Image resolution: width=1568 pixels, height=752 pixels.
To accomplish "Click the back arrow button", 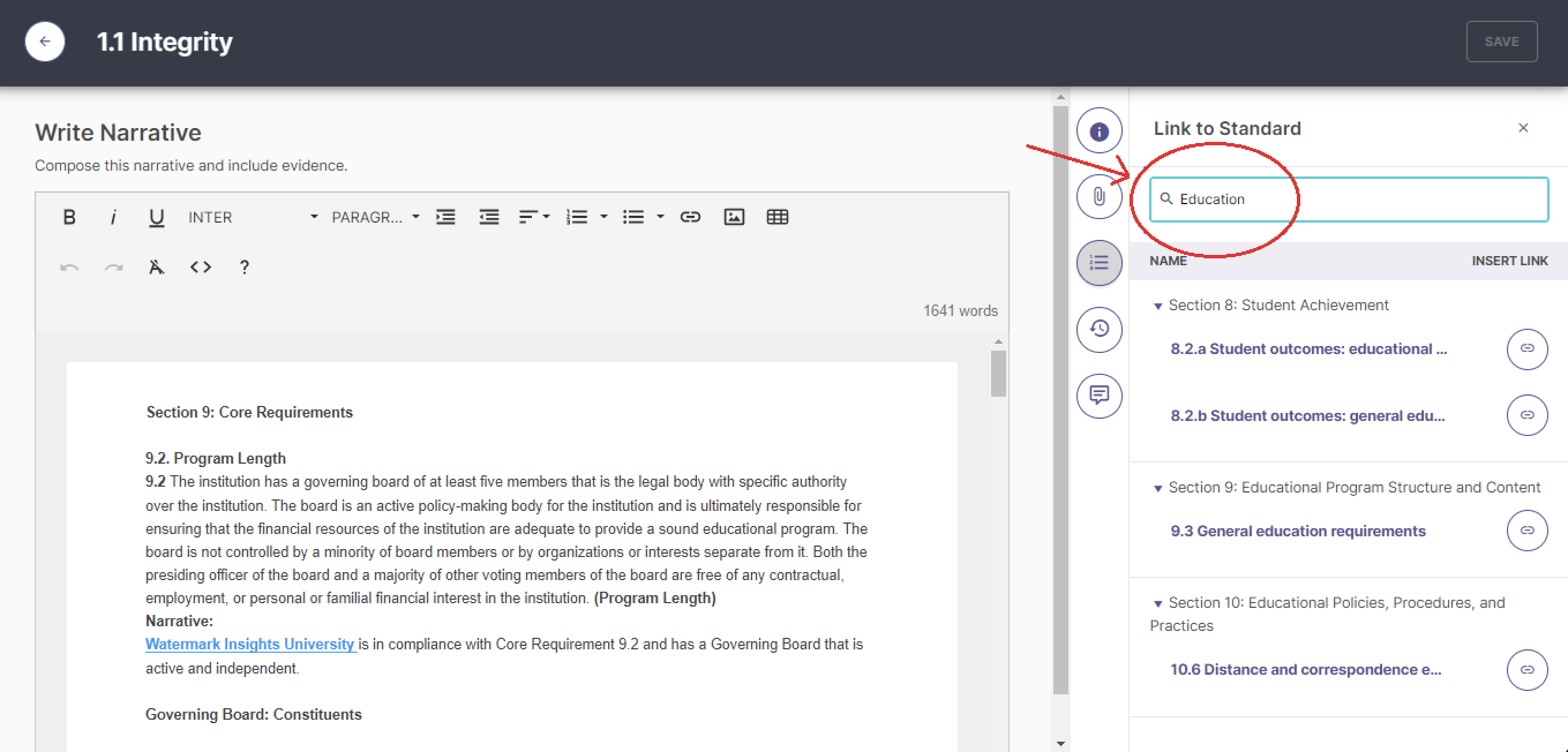I will tap(44, 42).
